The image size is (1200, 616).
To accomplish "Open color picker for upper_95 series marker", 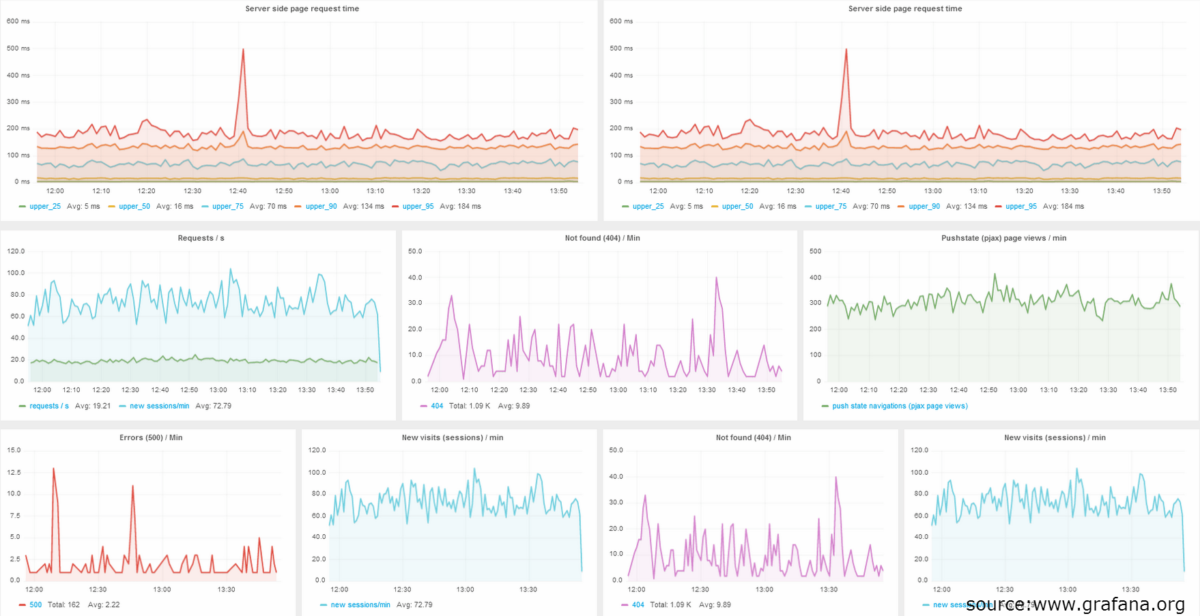I will [x=395, y=205].
